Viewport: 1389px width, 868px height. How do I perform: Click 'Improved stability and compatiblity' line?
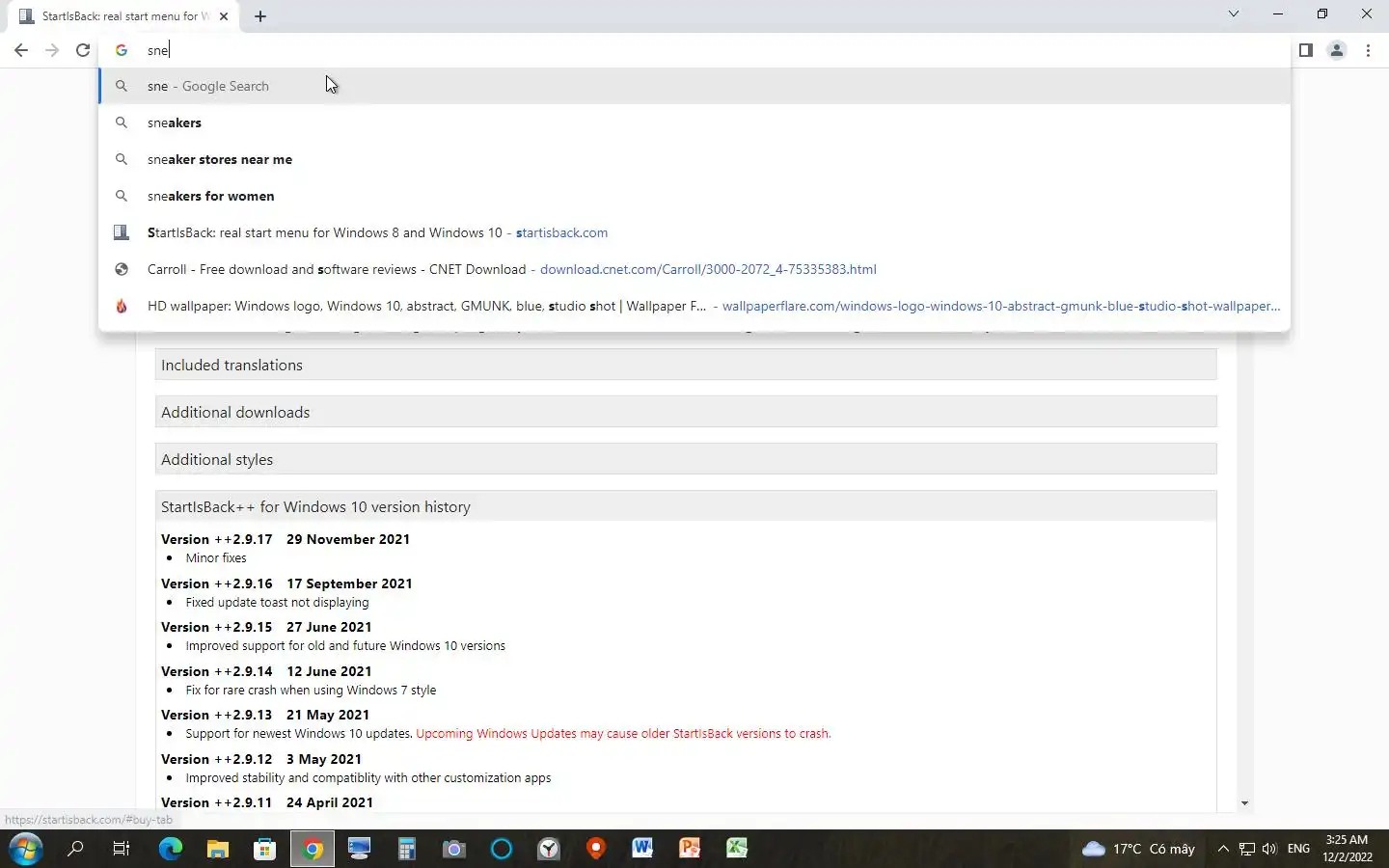[x=368, y=777]
